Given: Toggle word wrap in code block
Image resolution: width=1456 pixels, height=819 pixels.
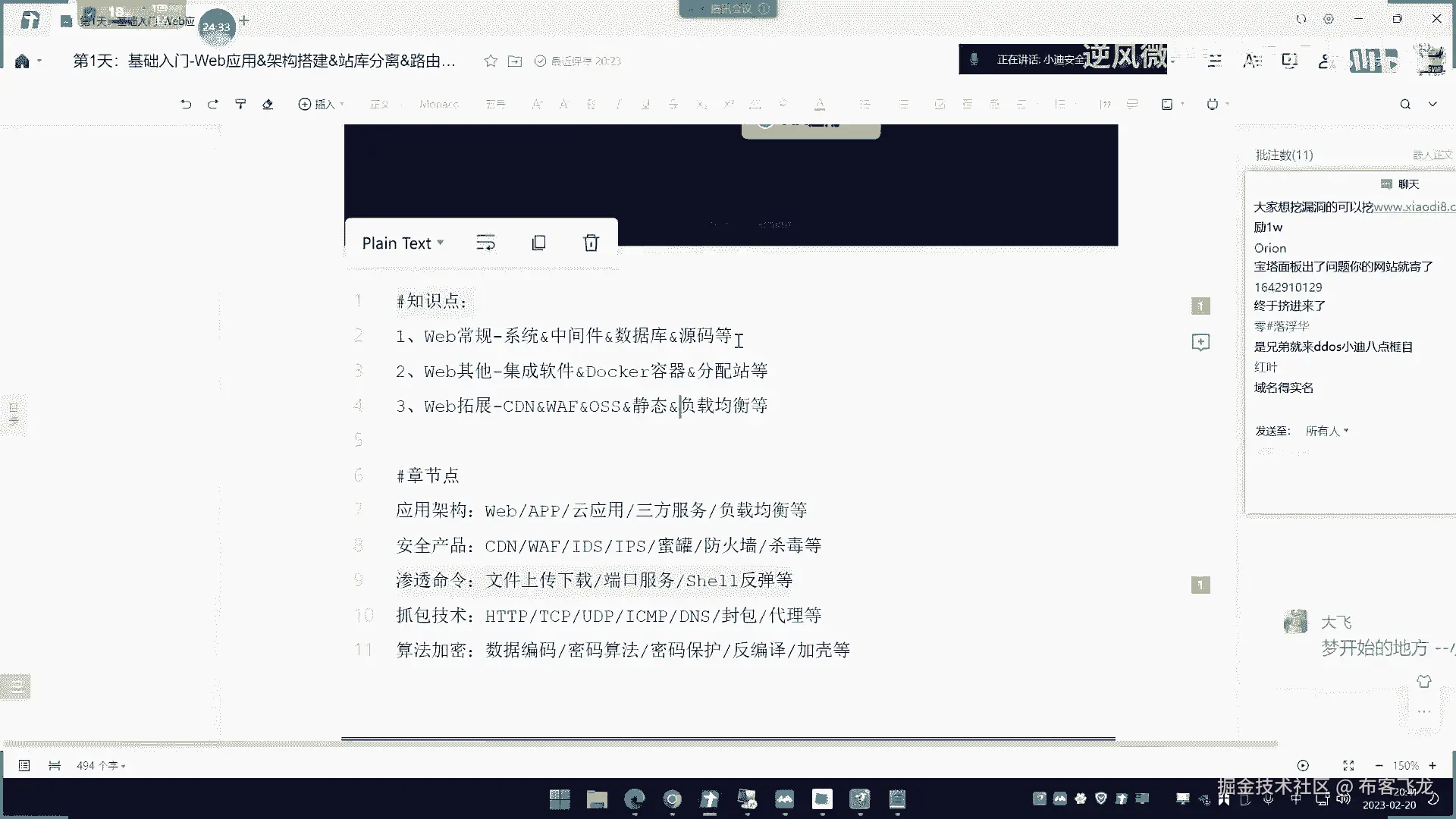Looking at the screenshot, I should [485, 243].
